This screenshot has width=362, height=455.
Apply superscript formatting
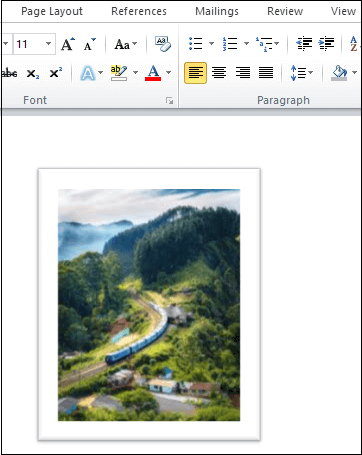[56, 73]
